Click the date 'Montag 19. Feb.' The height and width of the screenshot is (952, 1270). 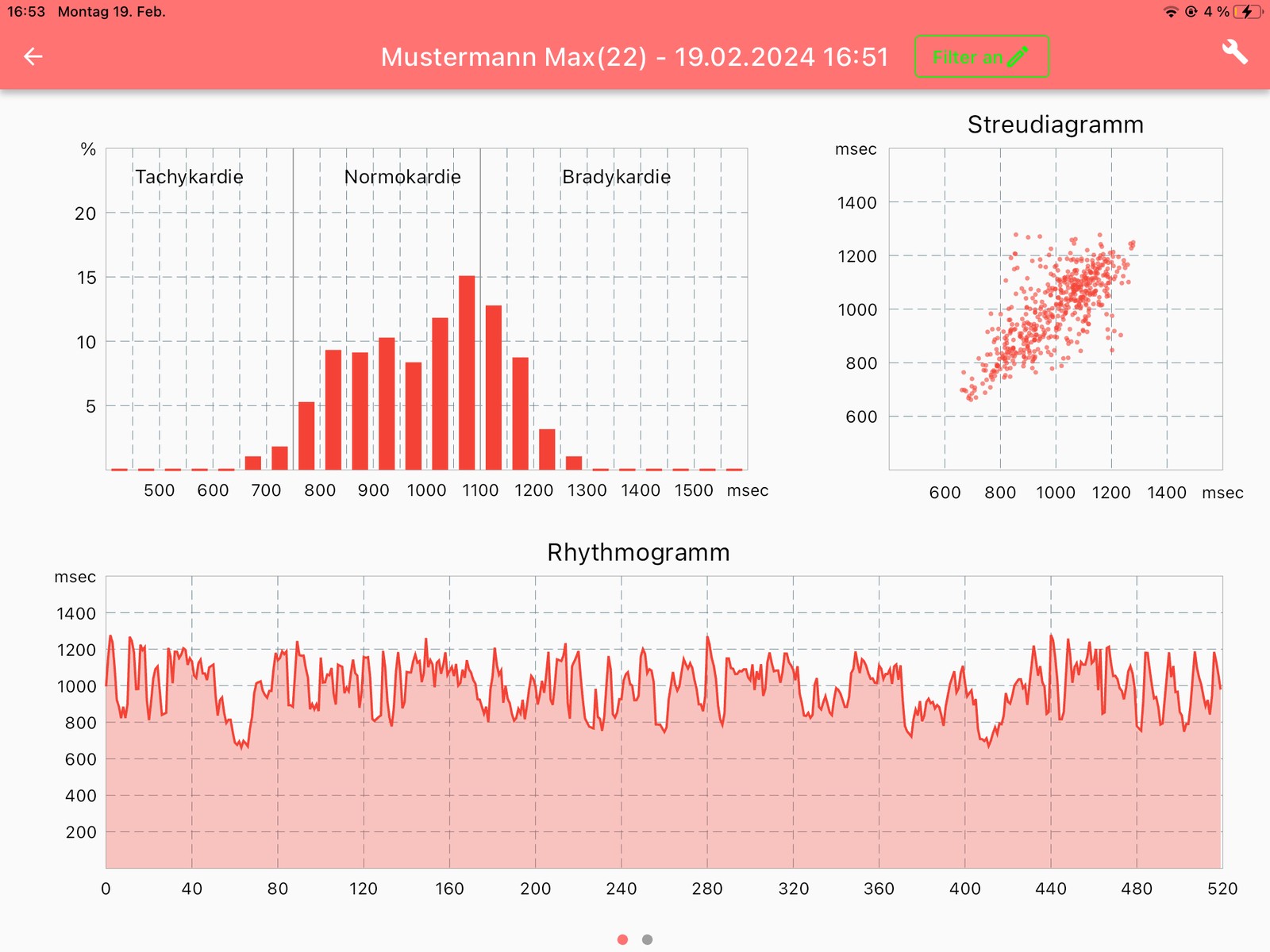pos(112,12)
